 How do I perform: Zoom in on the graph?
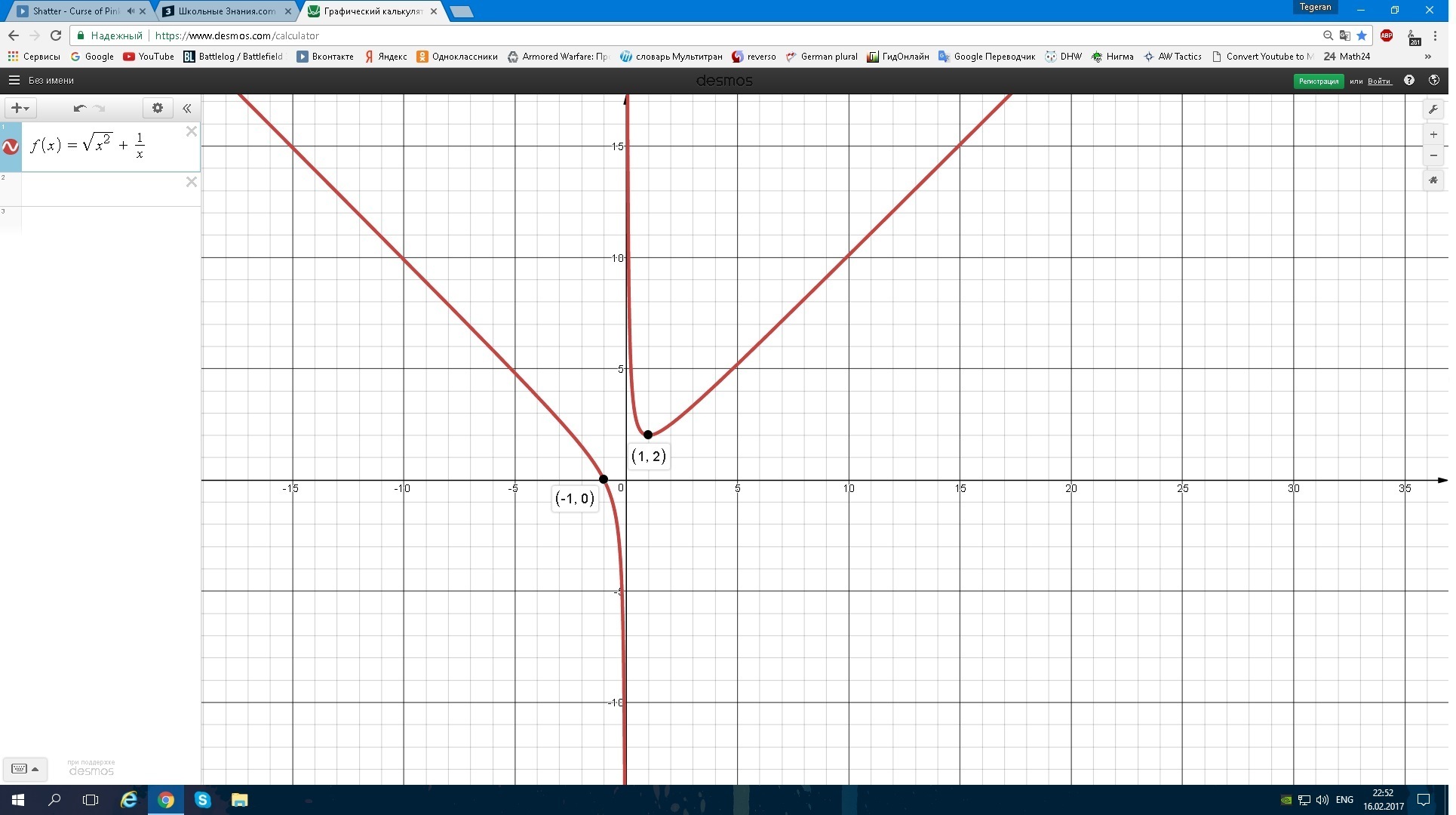coord(1433,135)
